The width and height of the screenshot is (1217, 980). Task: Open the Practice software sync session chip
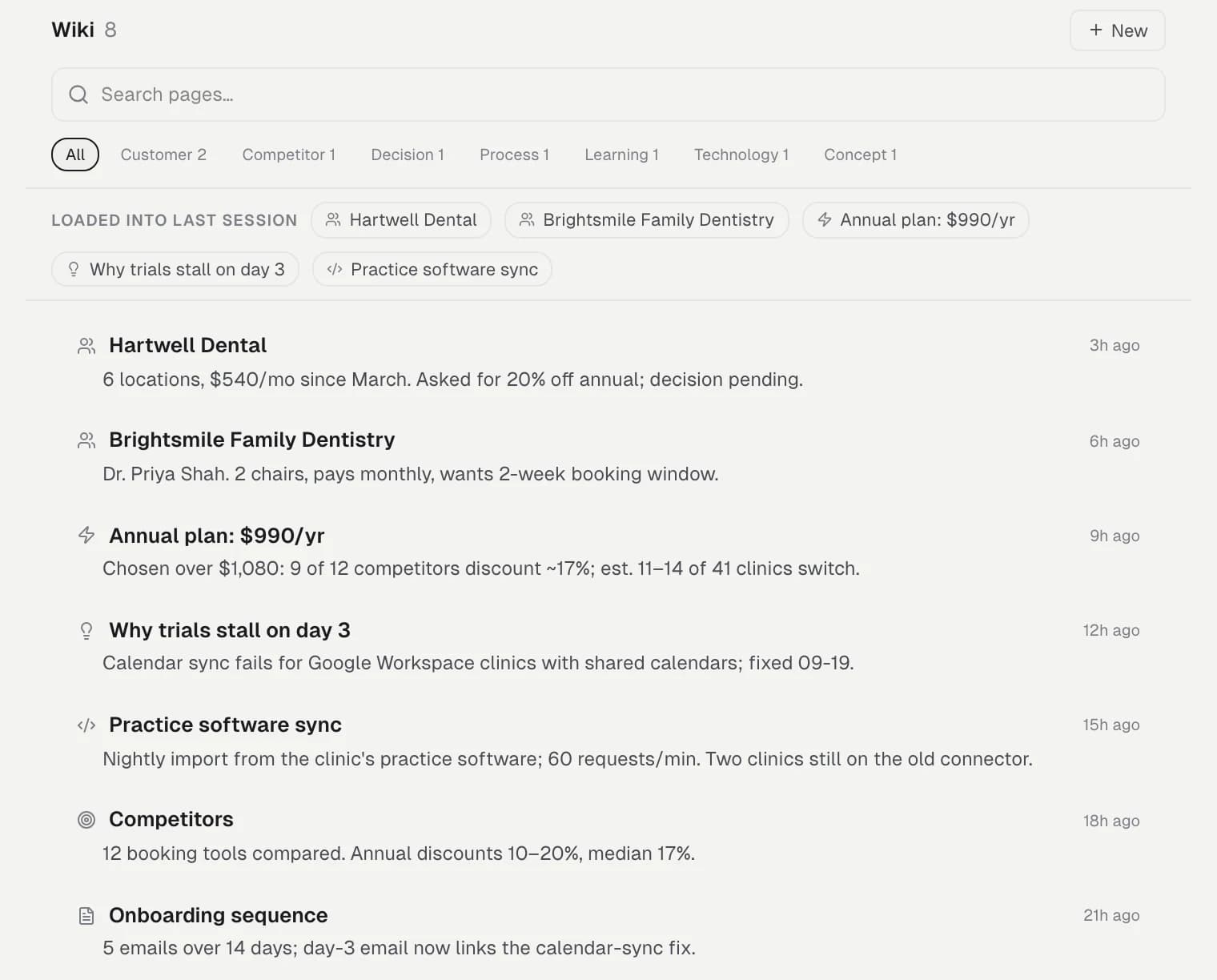(432, 269)
